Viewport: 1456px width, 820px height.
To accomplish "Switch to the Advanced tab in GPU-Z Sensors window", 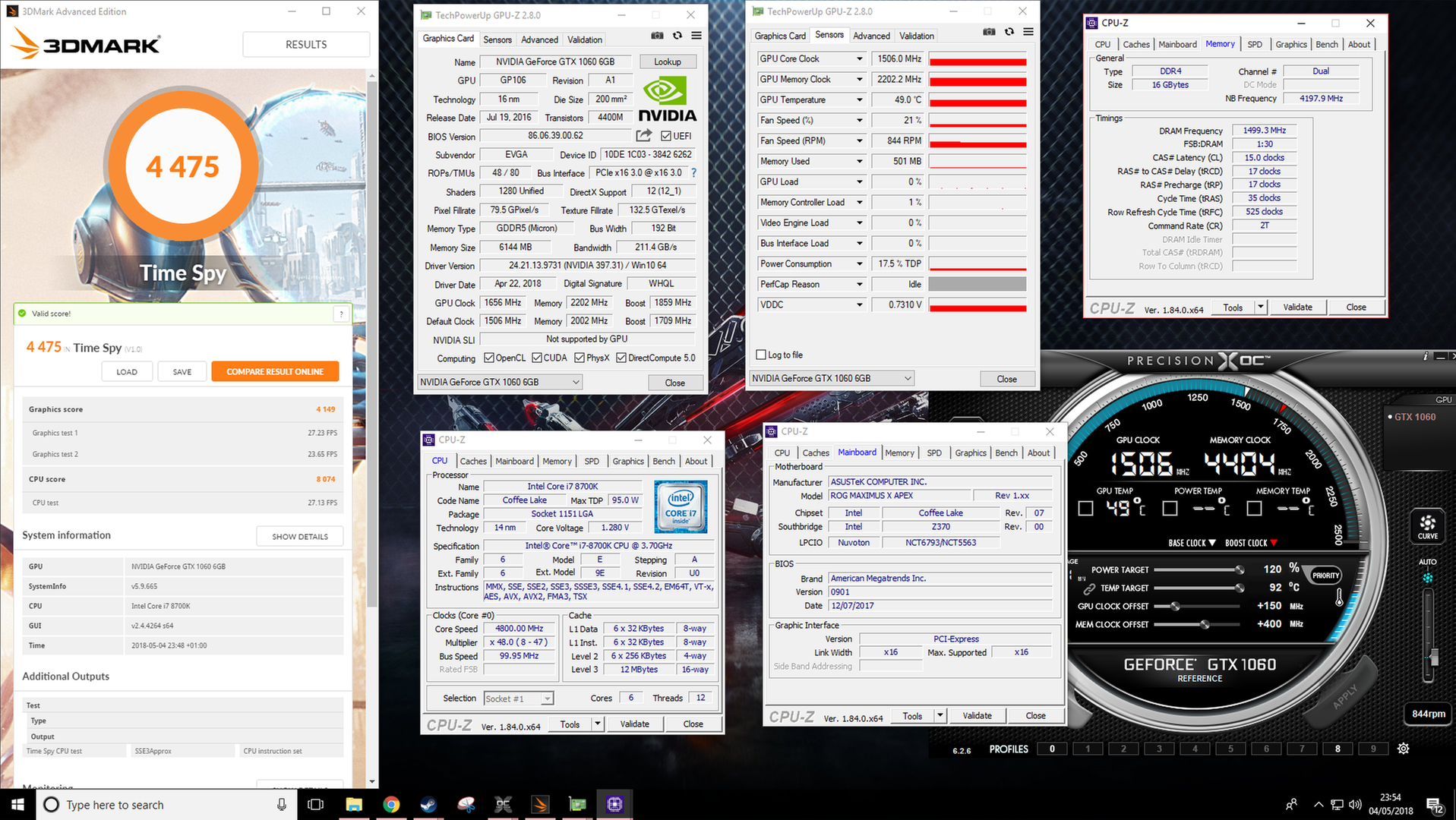I will (x=871, y=36).
